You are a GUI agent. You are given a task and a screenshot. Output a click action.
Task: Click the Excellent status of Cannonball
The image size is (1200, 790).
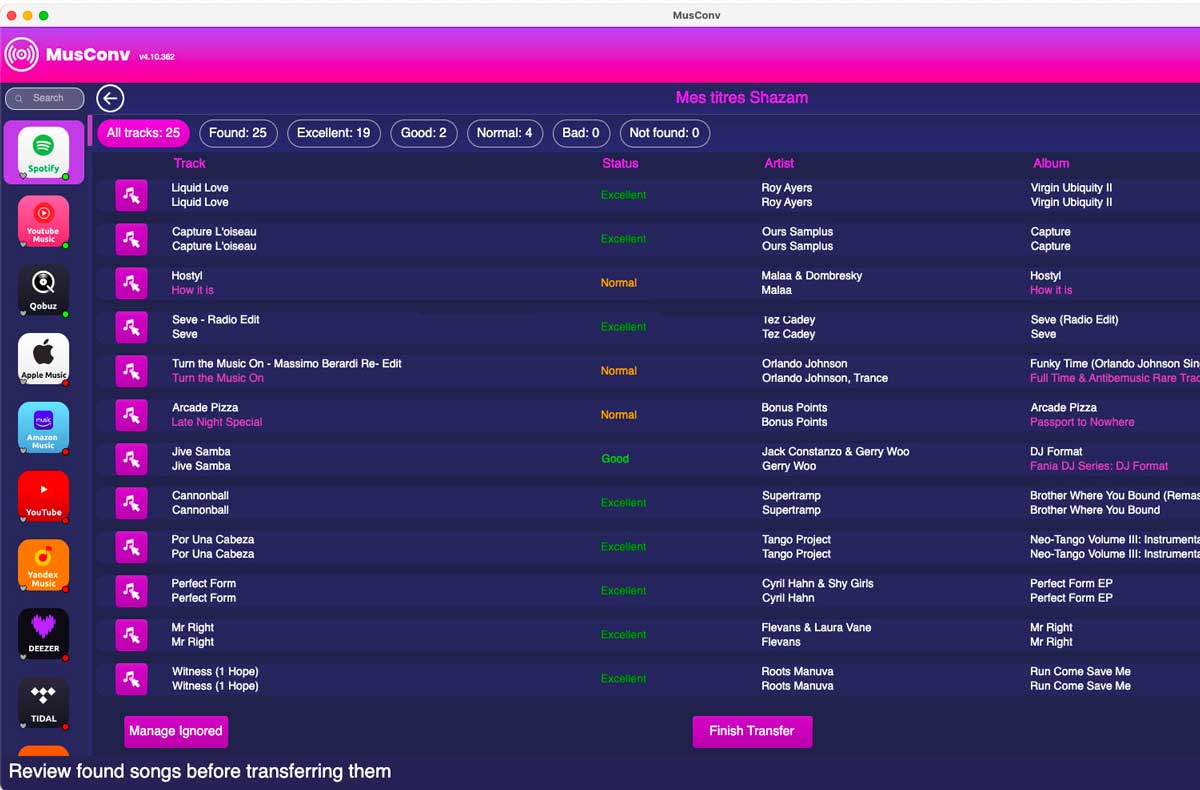(x=624, y=503)
